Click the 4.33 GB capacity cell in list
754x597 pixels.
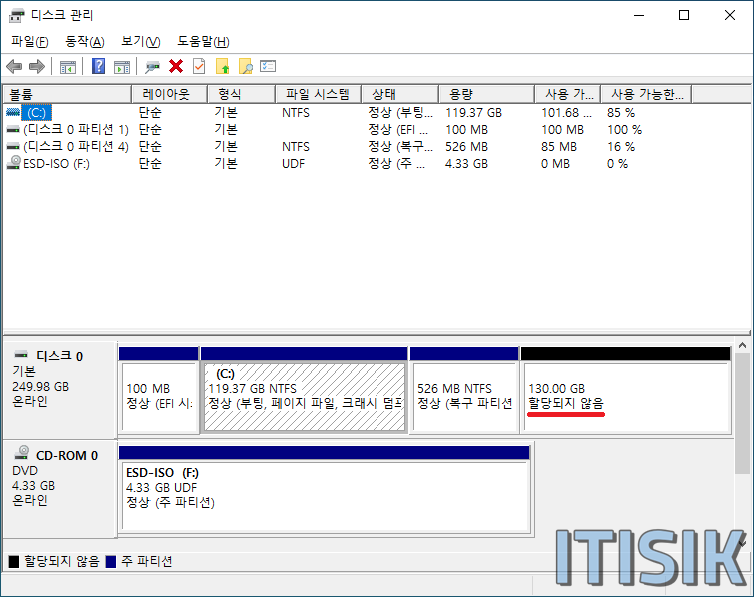(466, 164)
